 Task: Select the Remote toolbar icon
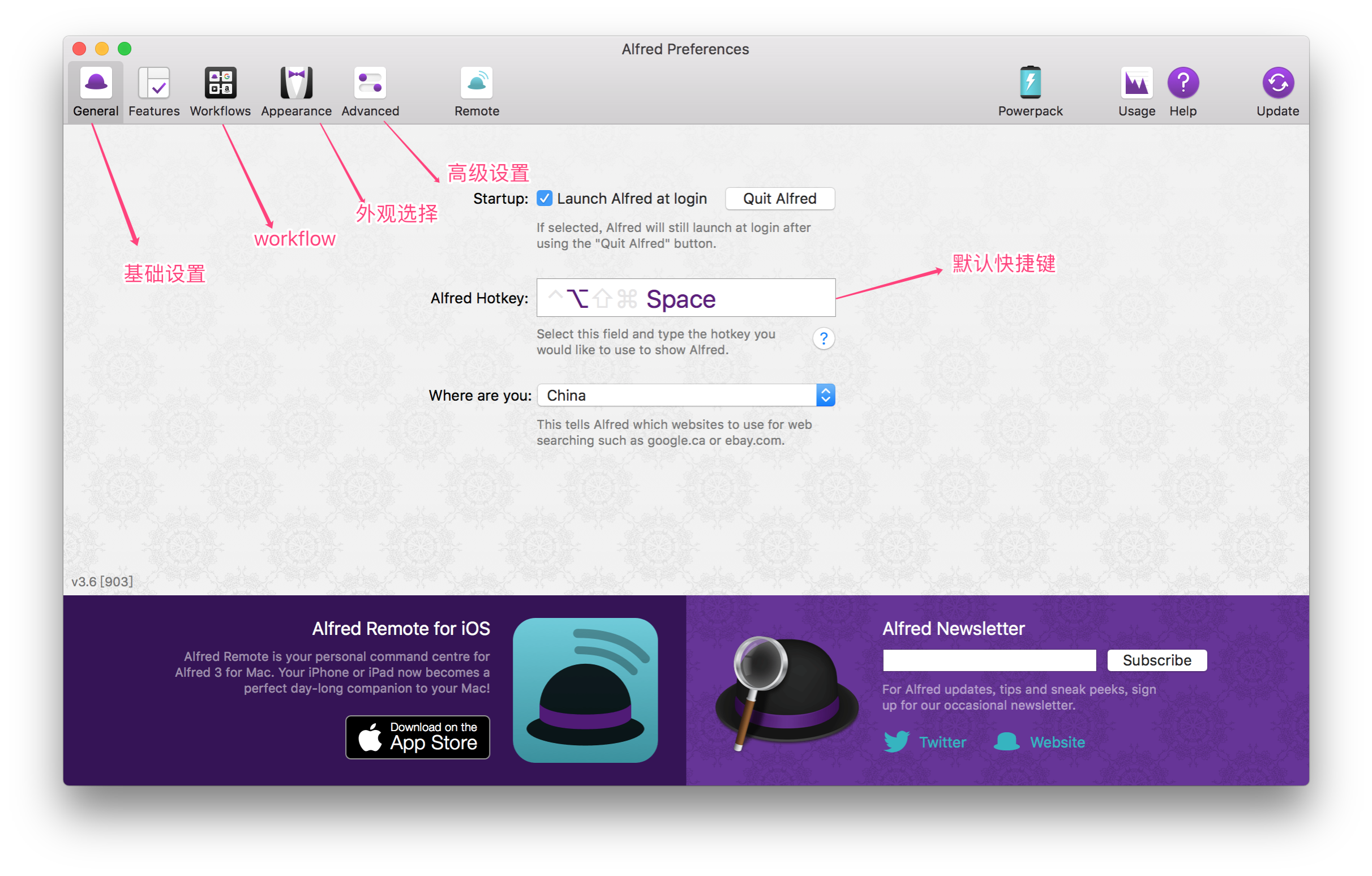[x=477, y=92]
